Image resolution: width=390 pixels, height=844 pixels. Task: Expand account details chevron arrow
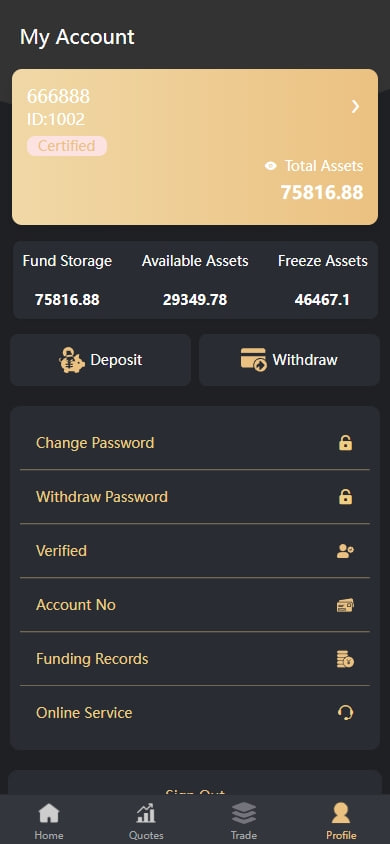355,107
